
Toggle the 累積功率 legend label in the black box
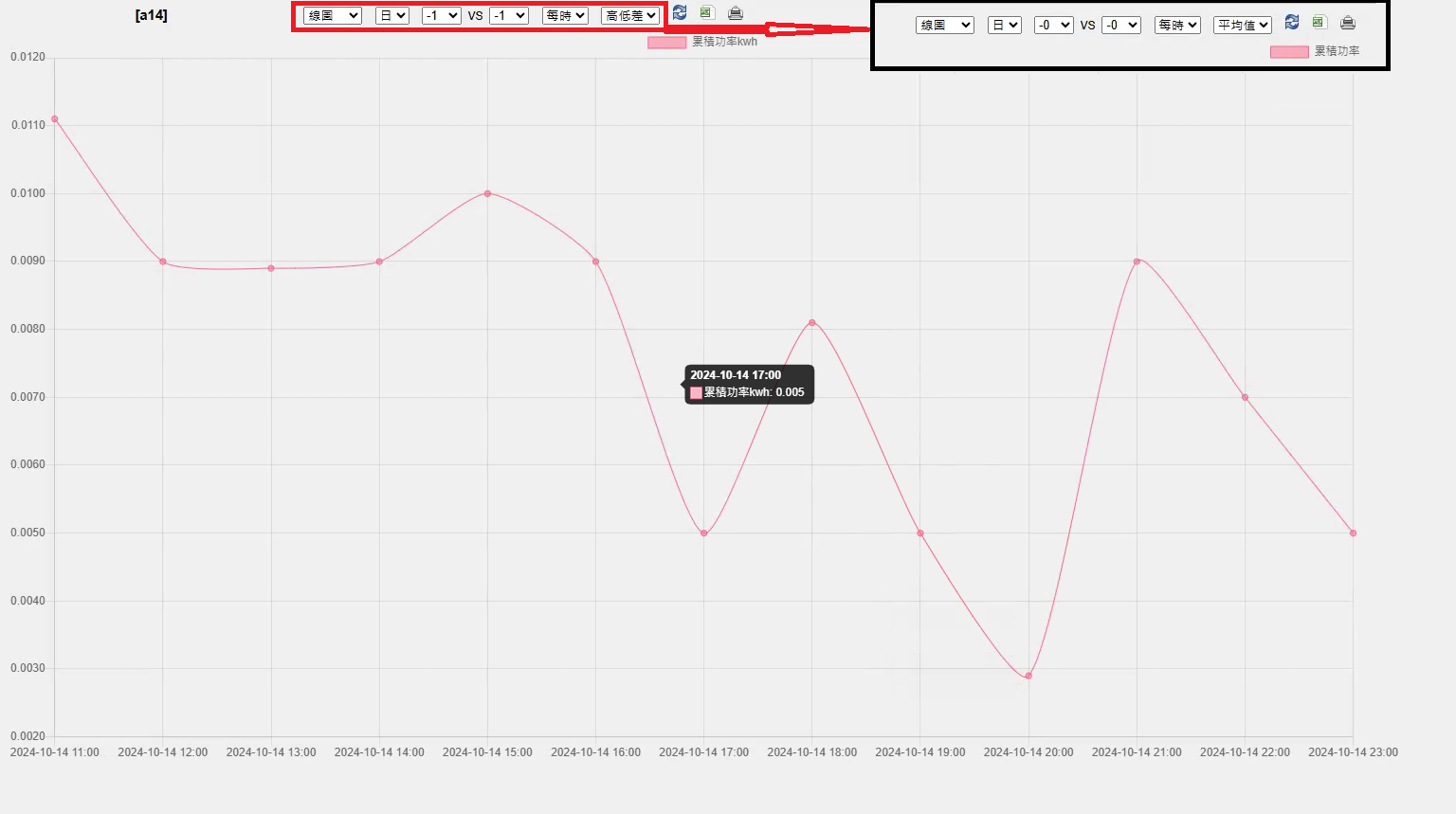click(1337, 51)
